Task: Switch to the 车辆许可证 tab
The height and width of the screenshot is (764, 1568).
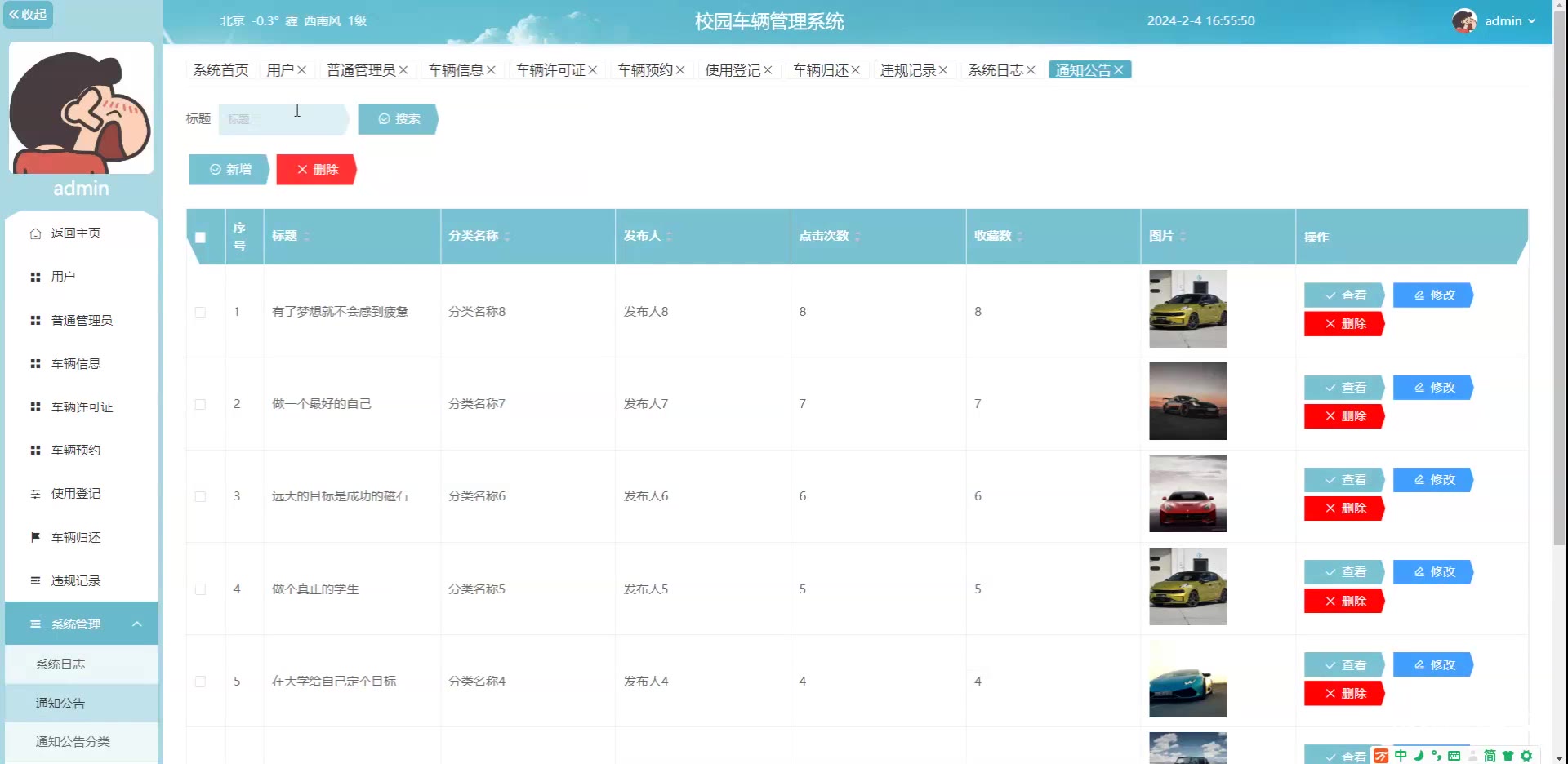Action: tap(550, 70)
